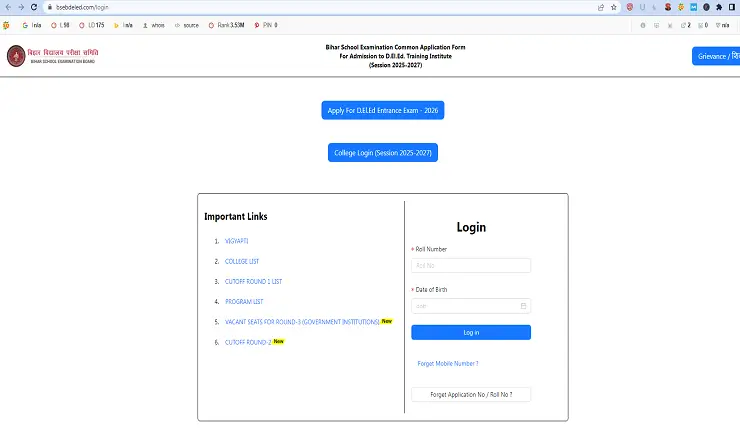The image size is (740, 441).
Task: Focus the Roll Number input field
Action: (470, 265)
